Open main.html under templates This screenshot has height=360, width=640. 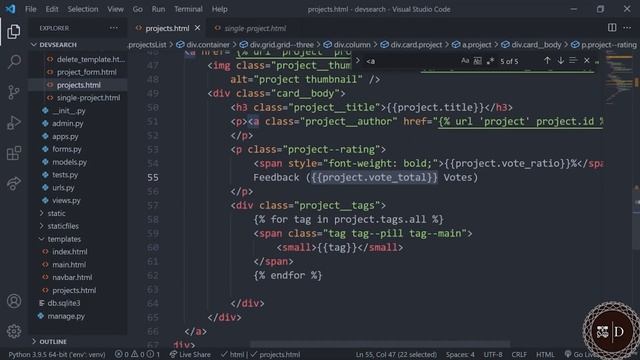point(69,264)
